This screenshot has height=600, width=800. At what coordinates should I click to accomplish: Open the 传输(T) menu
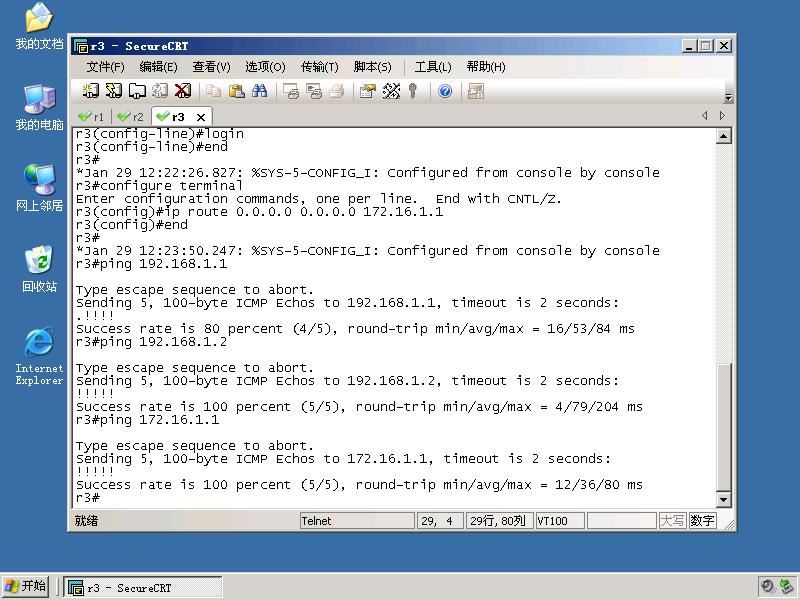tap(319, 67)
